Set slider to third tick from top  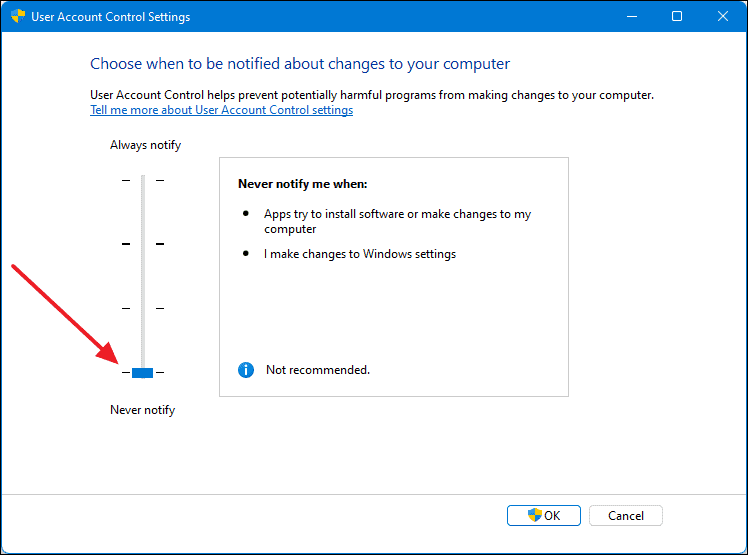point(143,308)
